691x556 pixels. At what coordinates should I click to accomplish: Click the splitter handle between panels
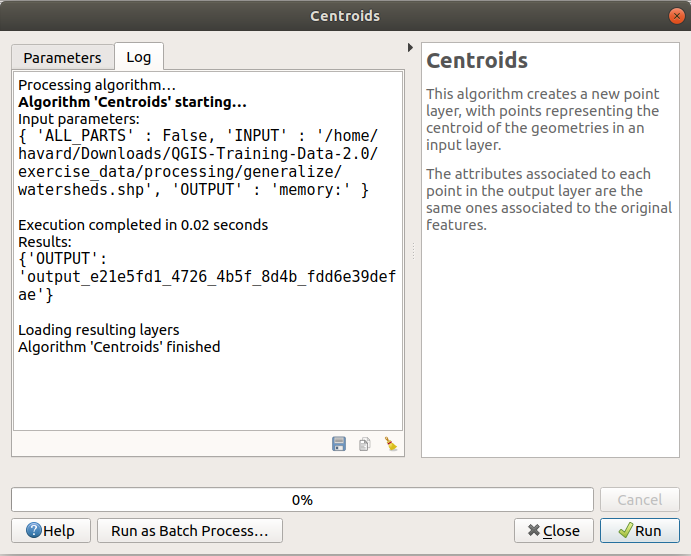412,250
